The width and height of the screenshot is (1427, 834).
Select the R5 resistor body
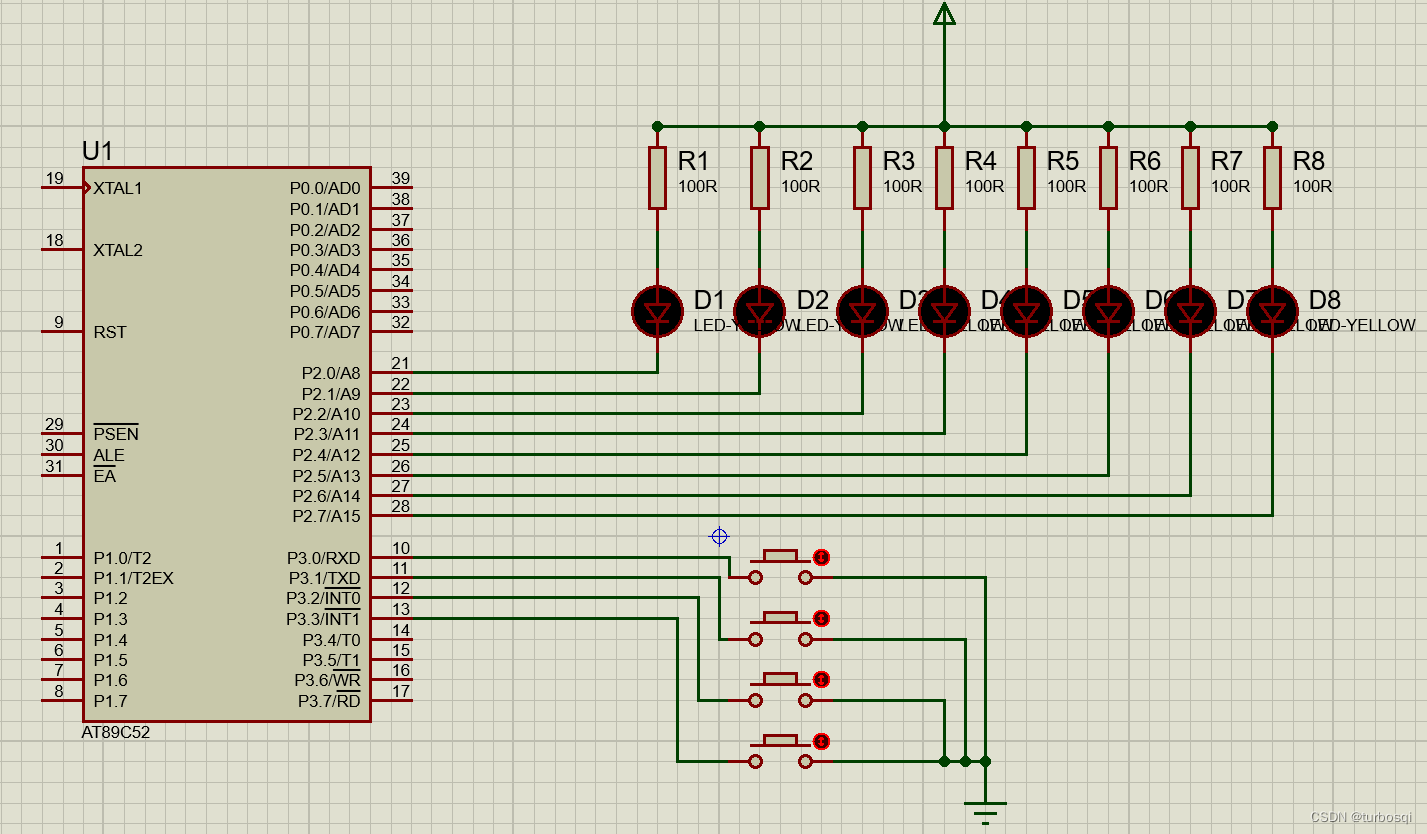pos(1026,178)
